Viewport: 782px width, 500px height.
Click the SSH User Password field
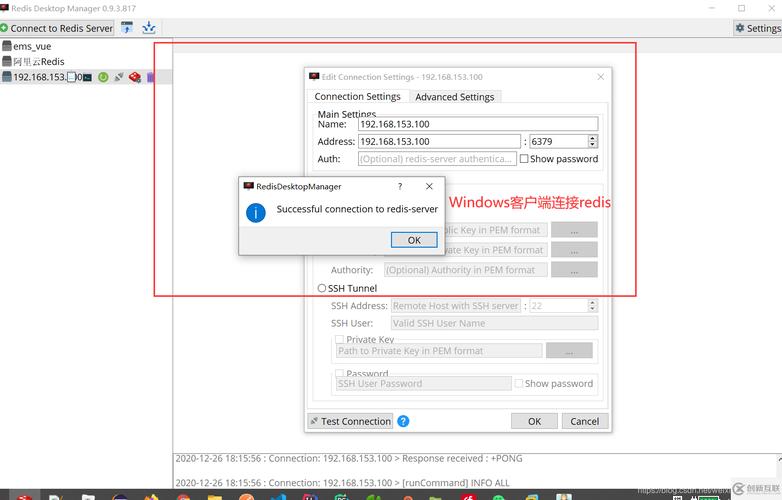(x=423, y=383)
